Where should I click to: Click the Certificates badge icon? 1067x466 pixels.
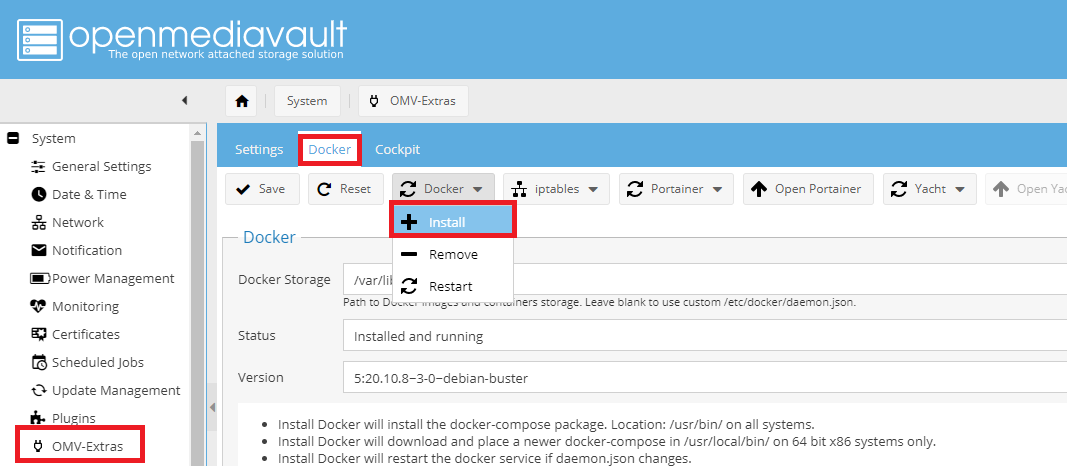(39, 334)
